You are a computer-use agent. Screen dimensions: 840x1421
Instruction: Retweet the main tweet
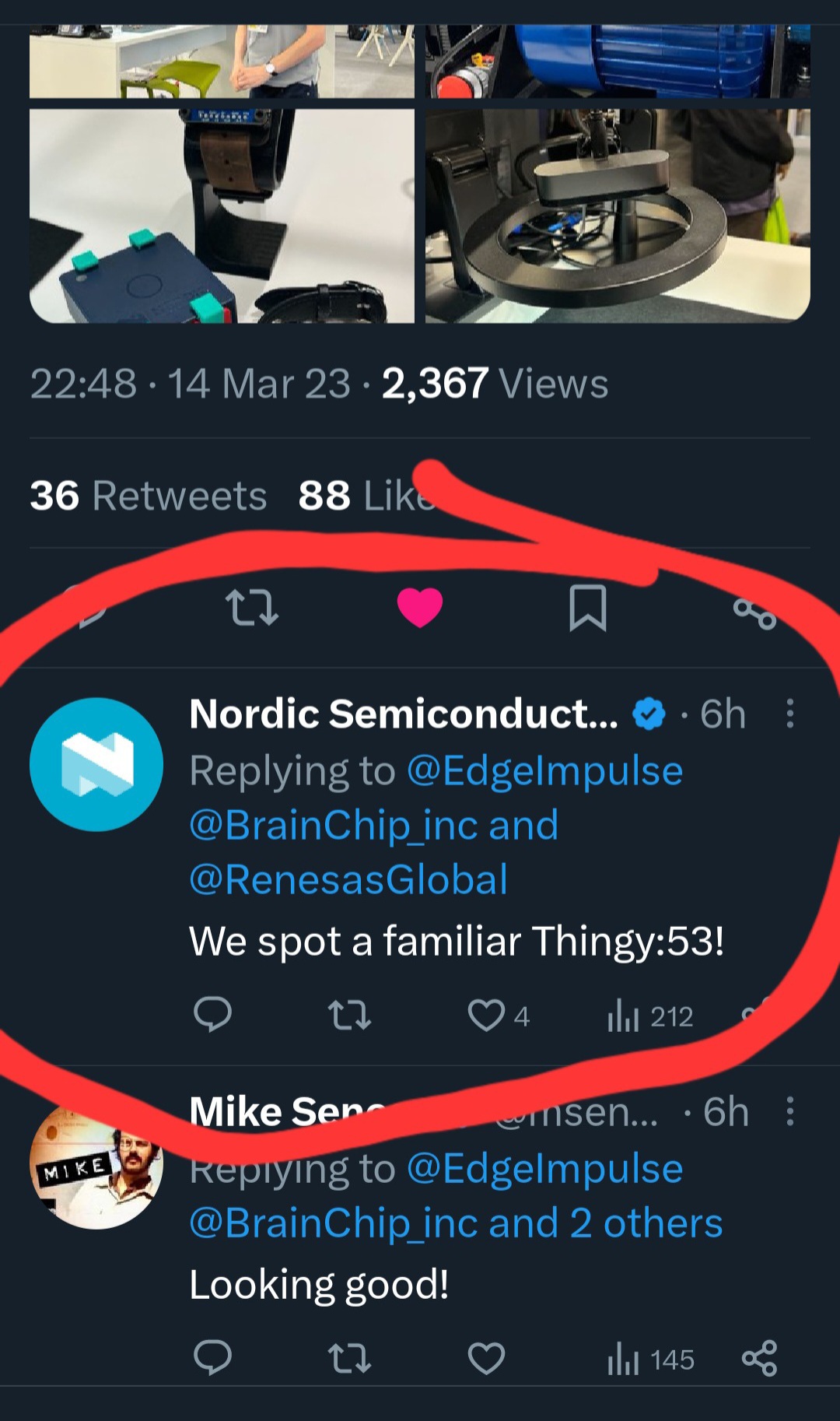[x=251, y=608]
